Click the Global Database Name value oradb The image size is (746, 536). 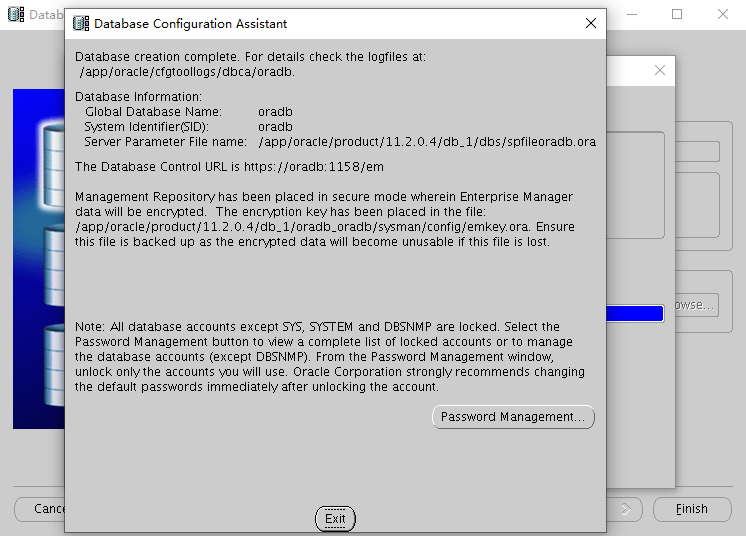click(x=275, y=112)
